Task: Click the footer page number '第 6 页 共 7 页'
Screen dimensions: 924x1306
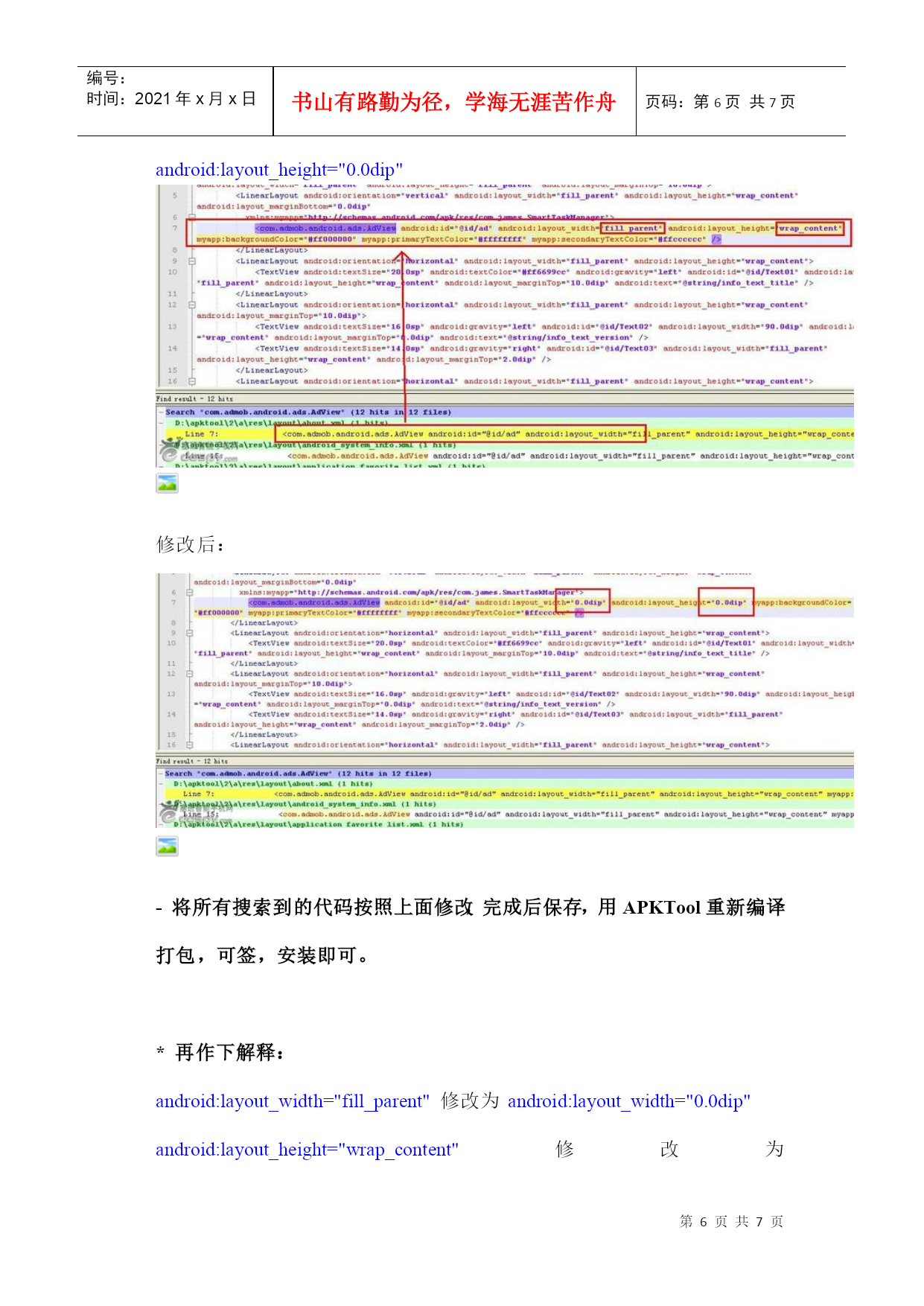Action: click(x=731, y=1222)
